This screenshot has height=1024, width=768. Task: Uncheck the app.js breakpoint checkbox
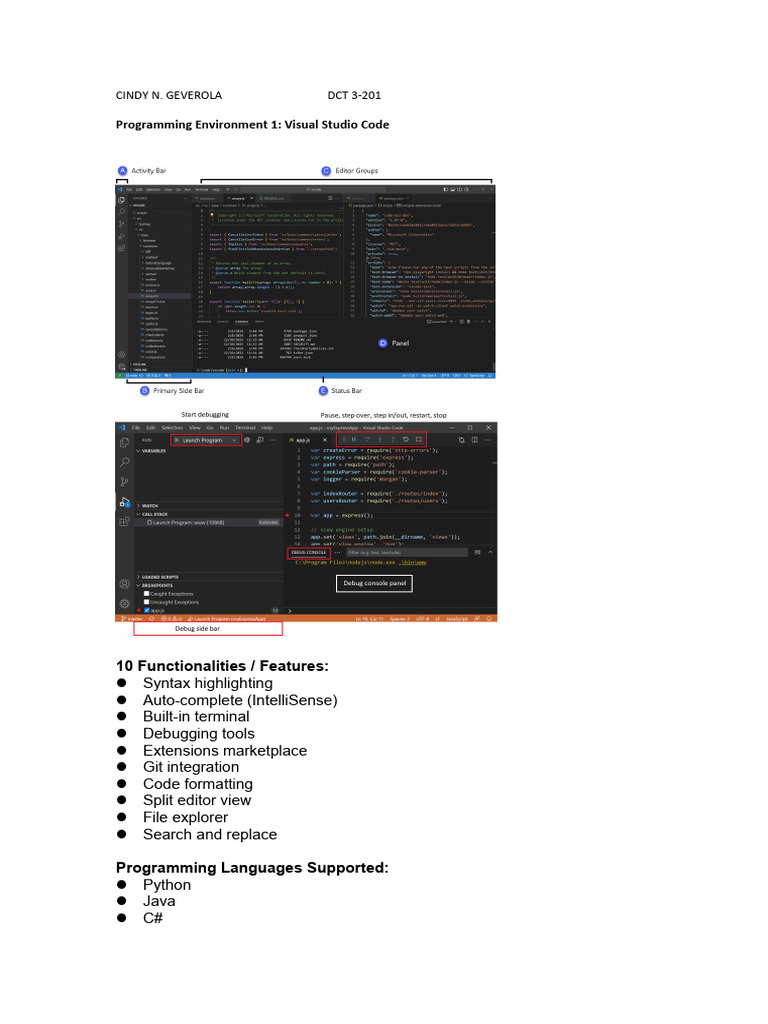tap(146, 610)
